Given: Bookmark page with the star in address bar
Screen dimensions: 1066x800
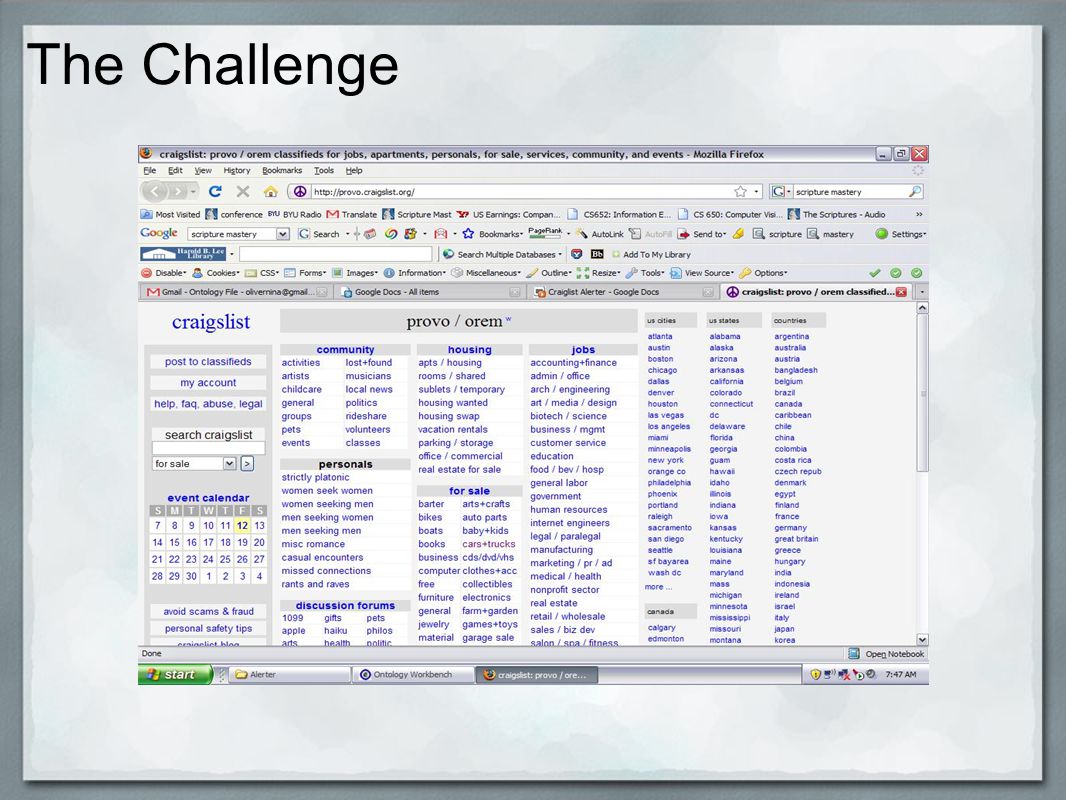Looking at the screenshot, I should coord(740,192).
